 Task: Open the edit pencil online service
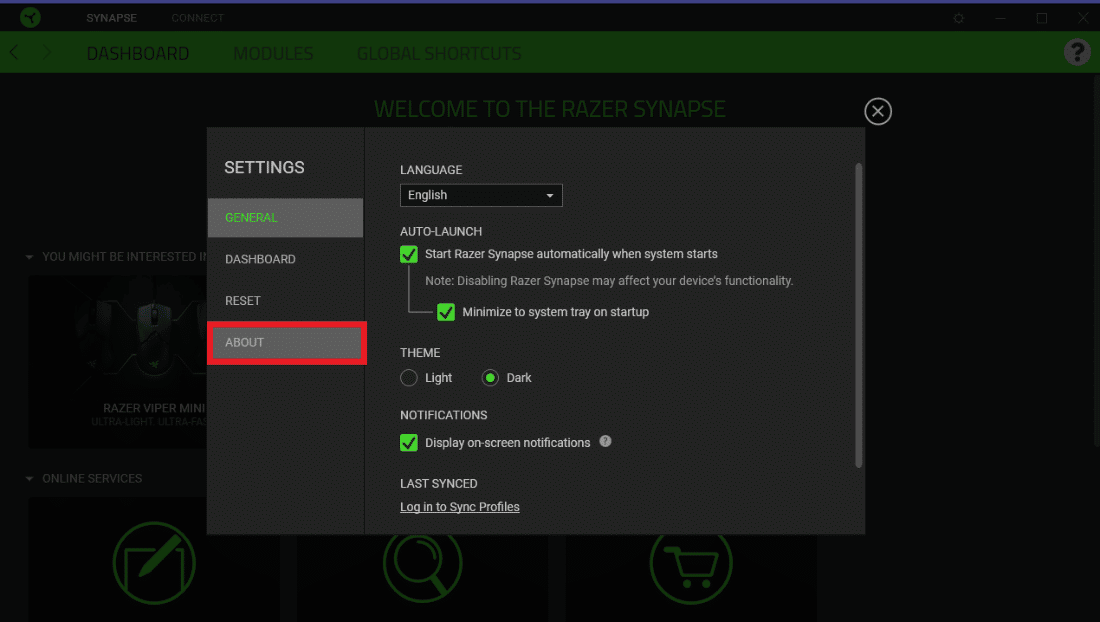click(x=154, y=563)
